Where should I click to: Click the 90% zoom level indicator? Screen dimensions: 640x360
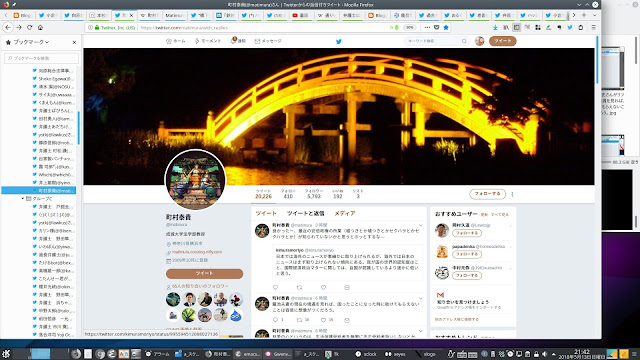[x=409, y=27]
